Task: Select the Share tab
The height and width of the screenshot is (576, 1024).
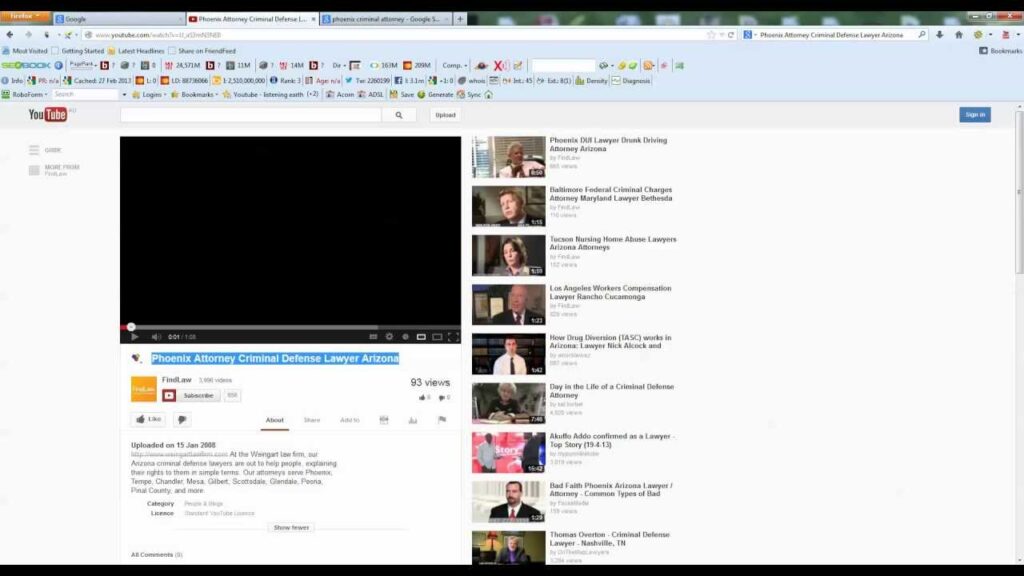Action: (x=312, y=420)
